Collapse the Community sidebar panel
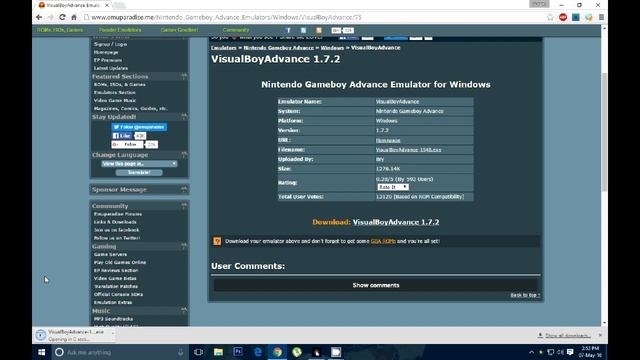Viewport: 640px width, 360px height. (x=184, y=206)
